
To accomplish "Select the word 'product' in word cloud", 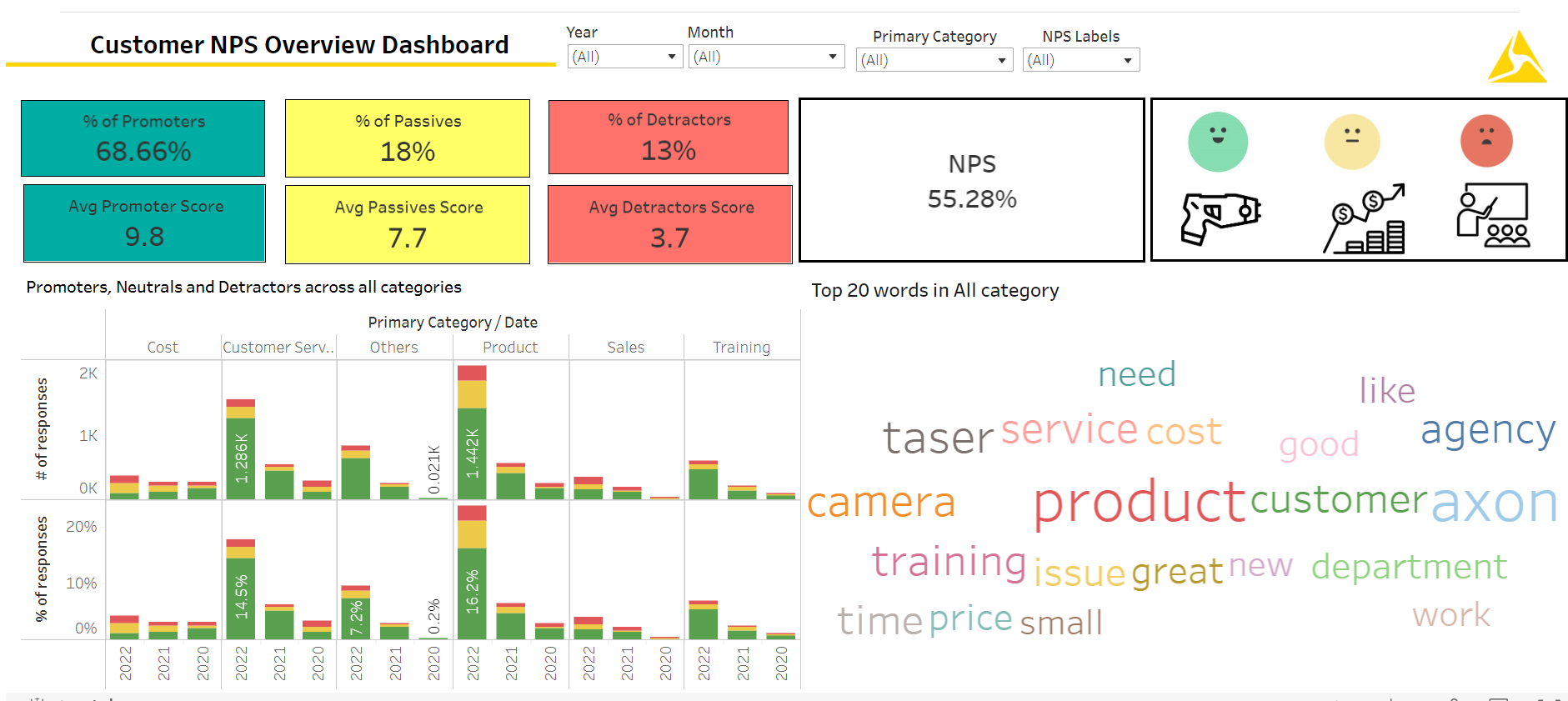I will tap(1139, 503).
